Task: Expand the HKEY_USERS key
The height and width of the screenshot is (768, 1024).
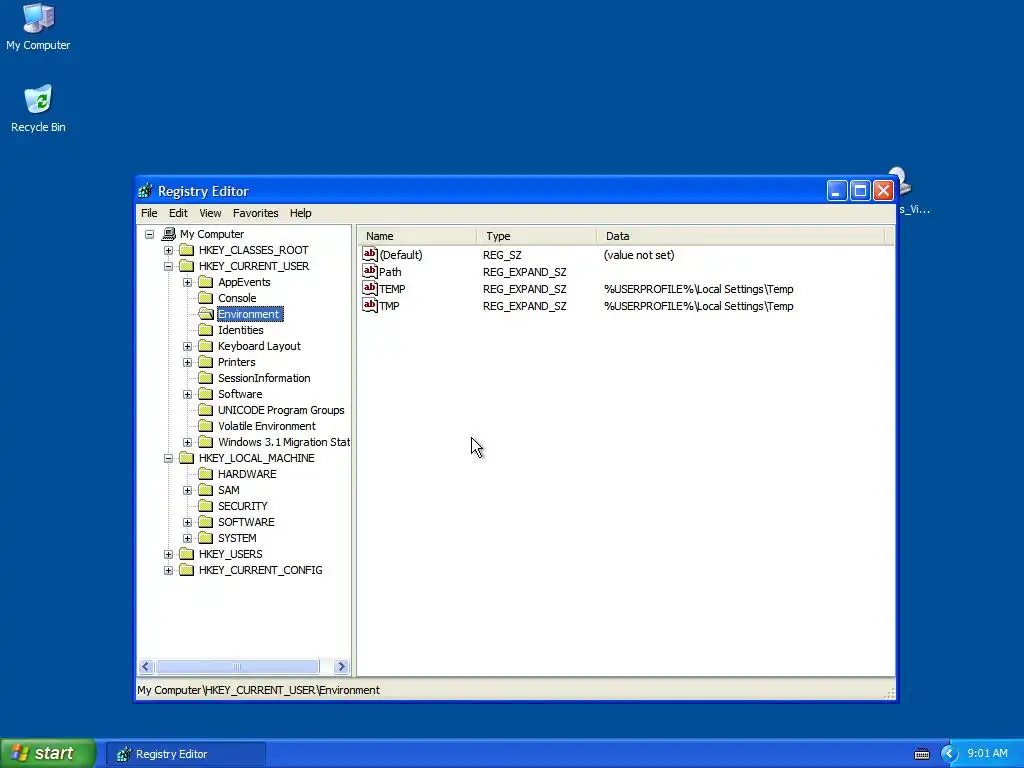Action: (x=168, y=554)
